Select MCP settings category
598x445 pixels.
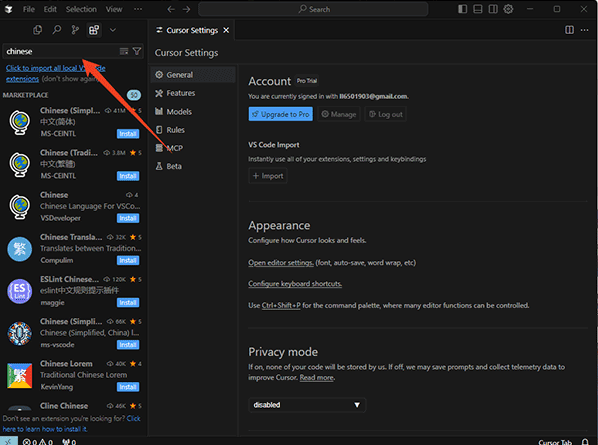click(193, 148)
